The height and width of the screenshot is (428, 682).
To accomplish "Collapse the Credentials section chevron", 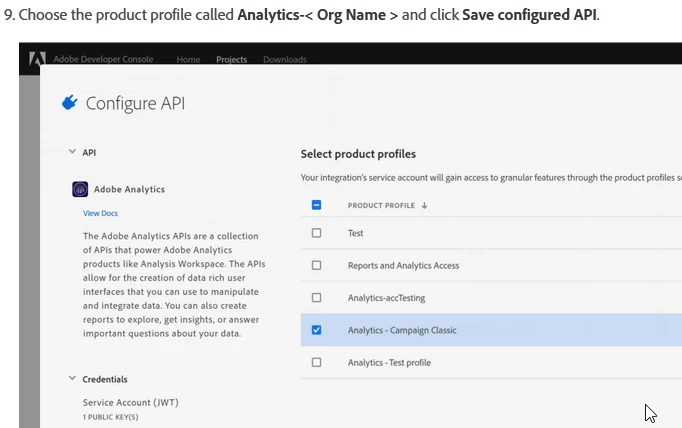I will [72, 379].
